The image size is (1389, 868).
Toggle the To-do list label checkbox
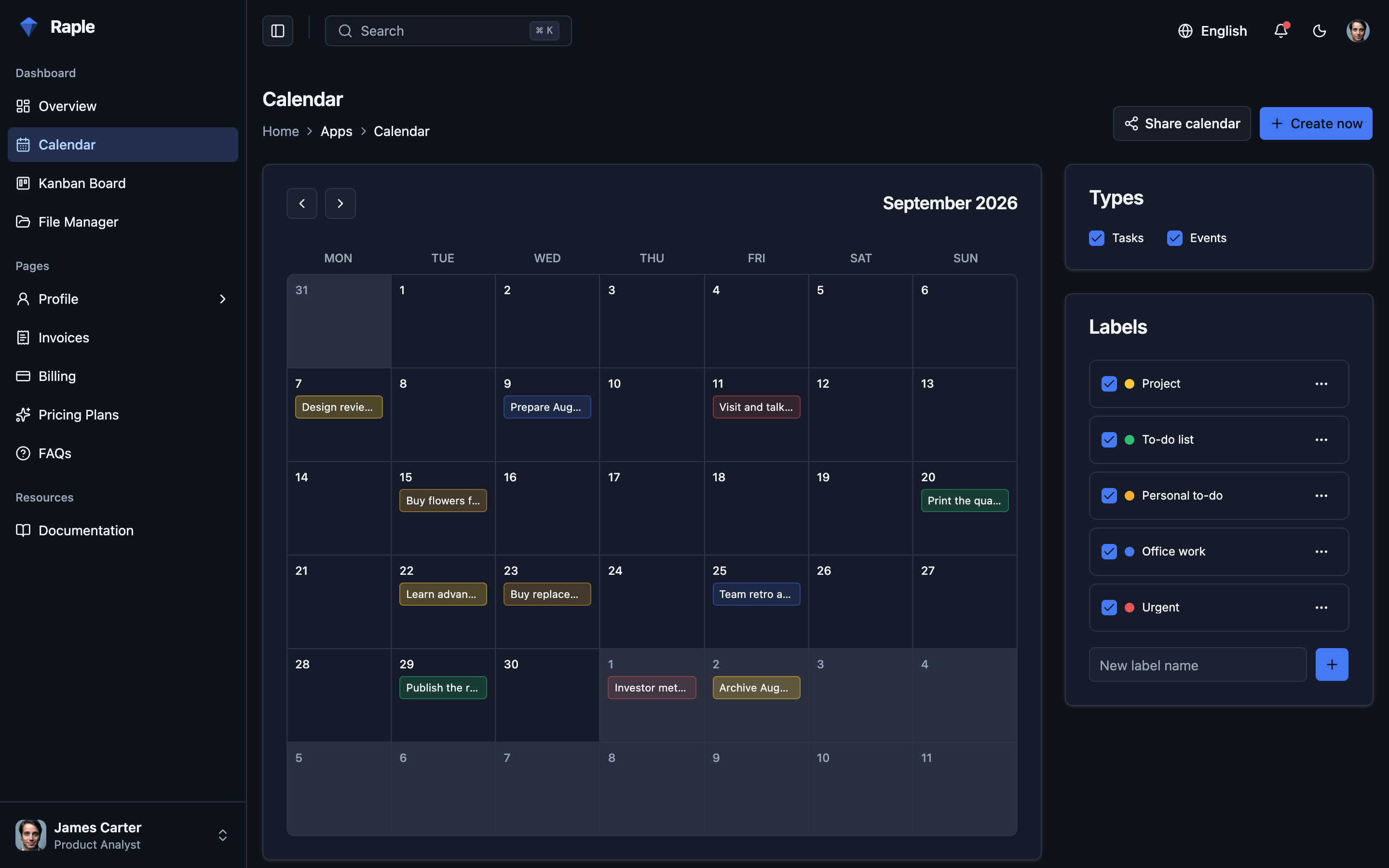1109,440
